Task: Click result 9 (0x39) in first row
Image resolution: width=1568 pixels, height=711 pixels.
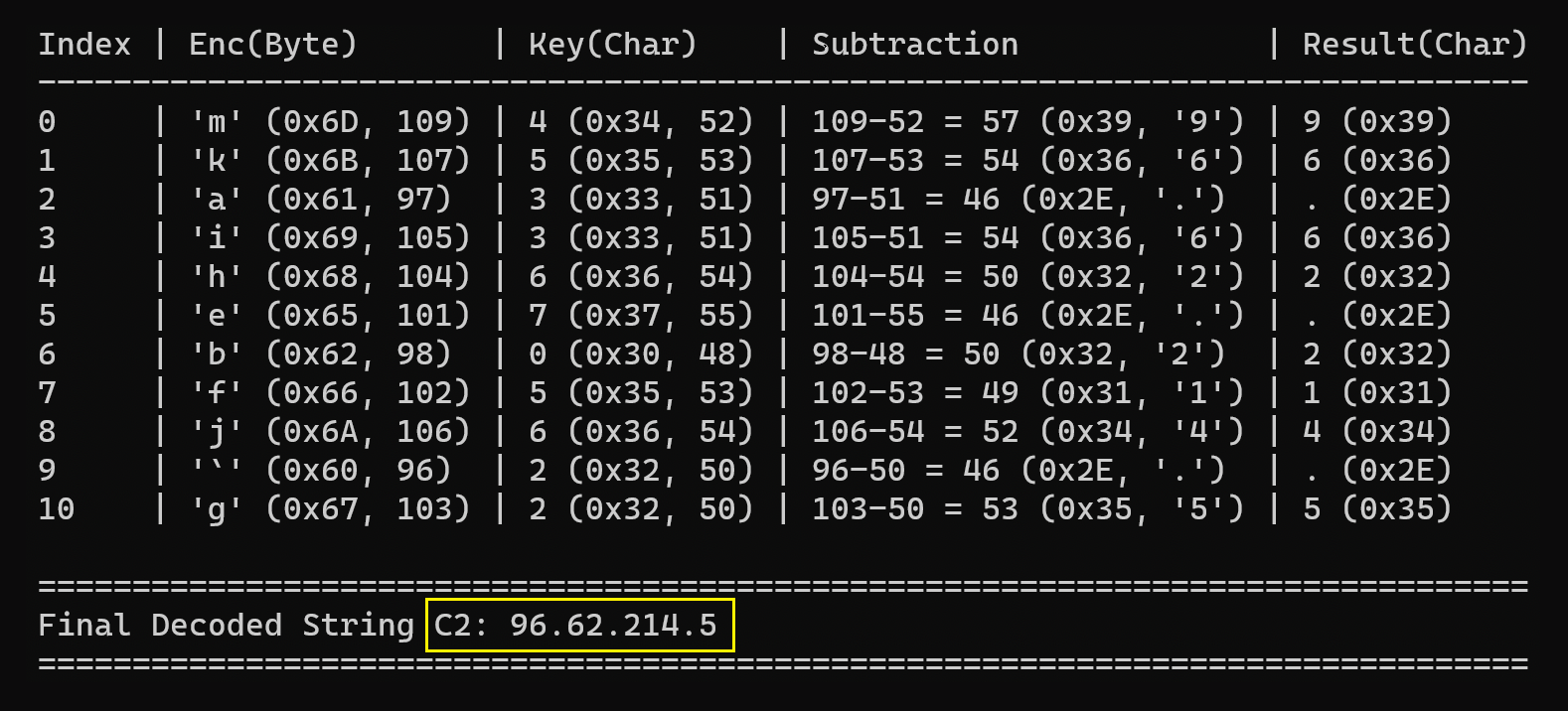Action: 1377,122
